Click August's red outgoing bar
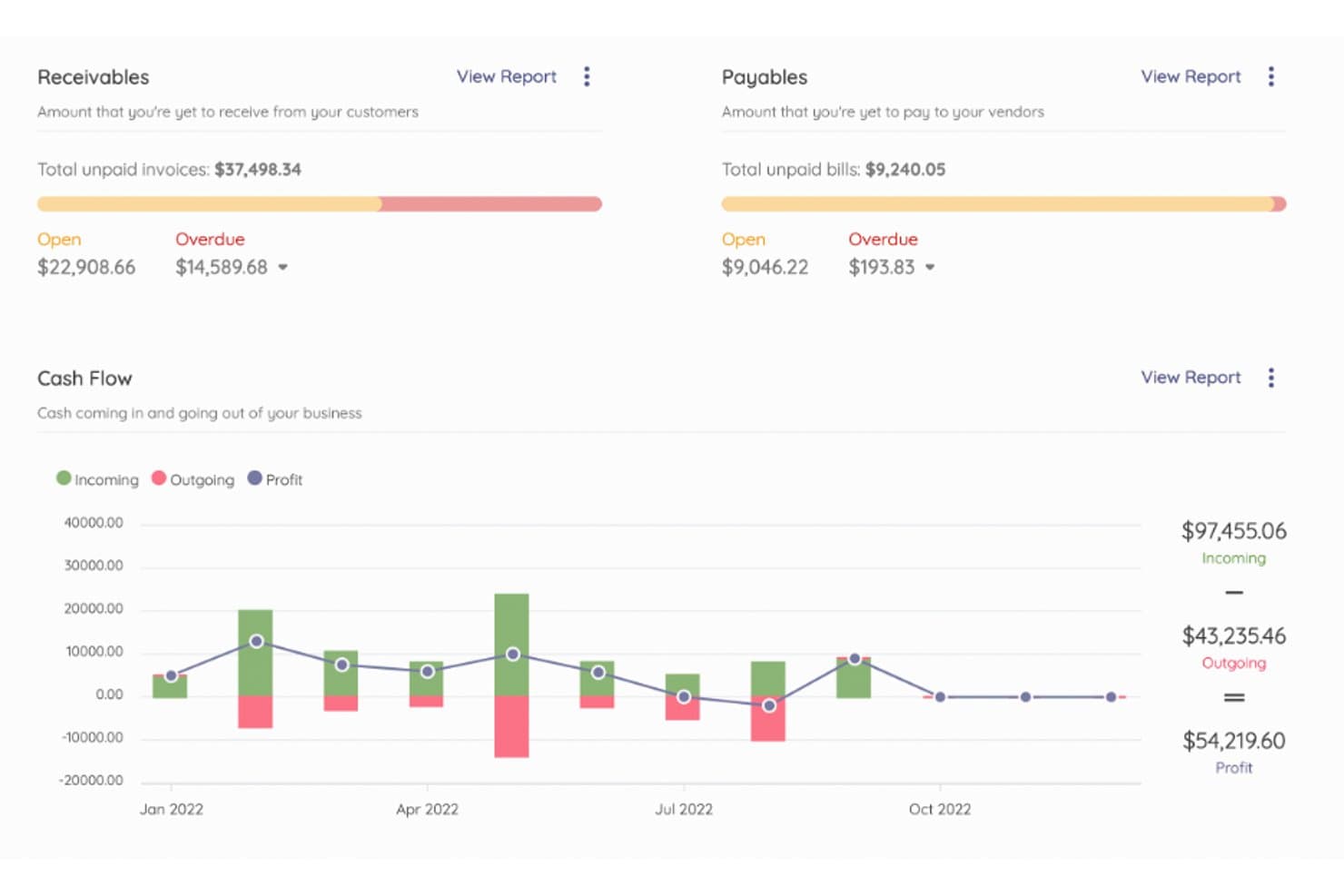 click(x=768, y=718)
